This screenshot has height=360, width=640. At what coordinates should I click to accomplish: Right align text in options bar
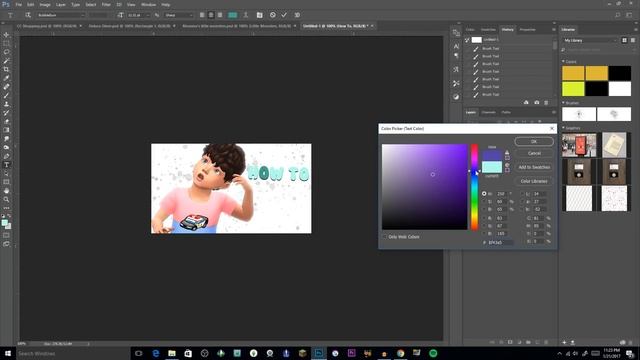(x=220, y=15)
